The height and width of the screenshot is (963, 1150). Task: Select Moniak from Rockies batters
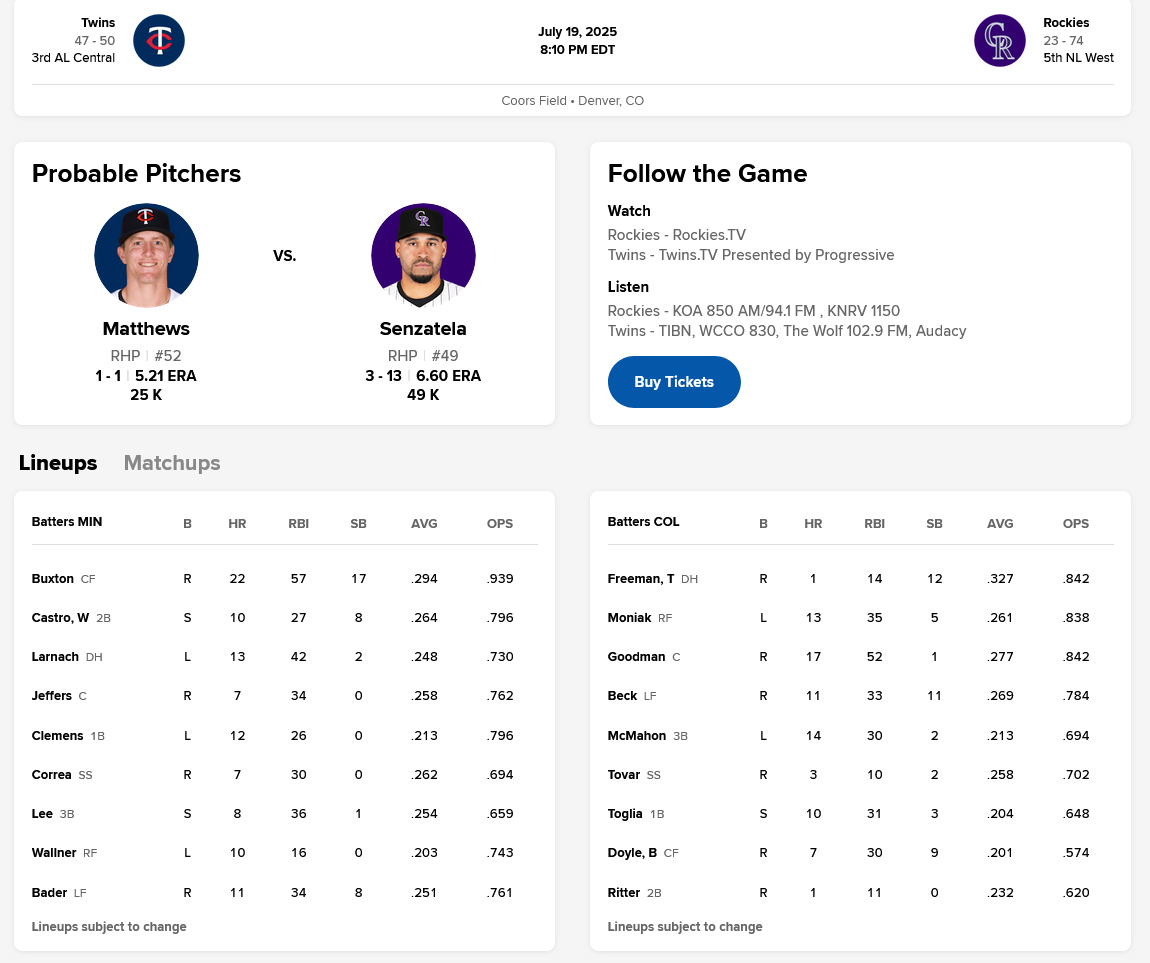(x=629, y=618)
